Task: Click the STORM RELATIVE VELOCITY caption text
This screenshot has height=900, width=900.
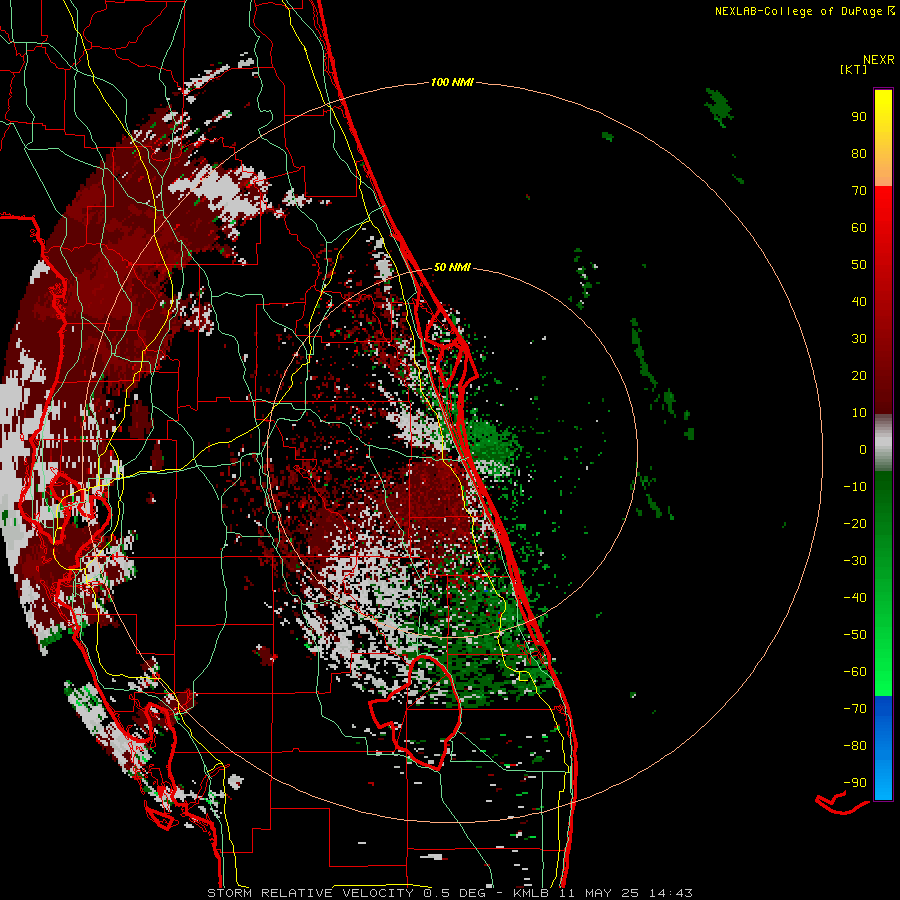Action: [x=310, y=893]
